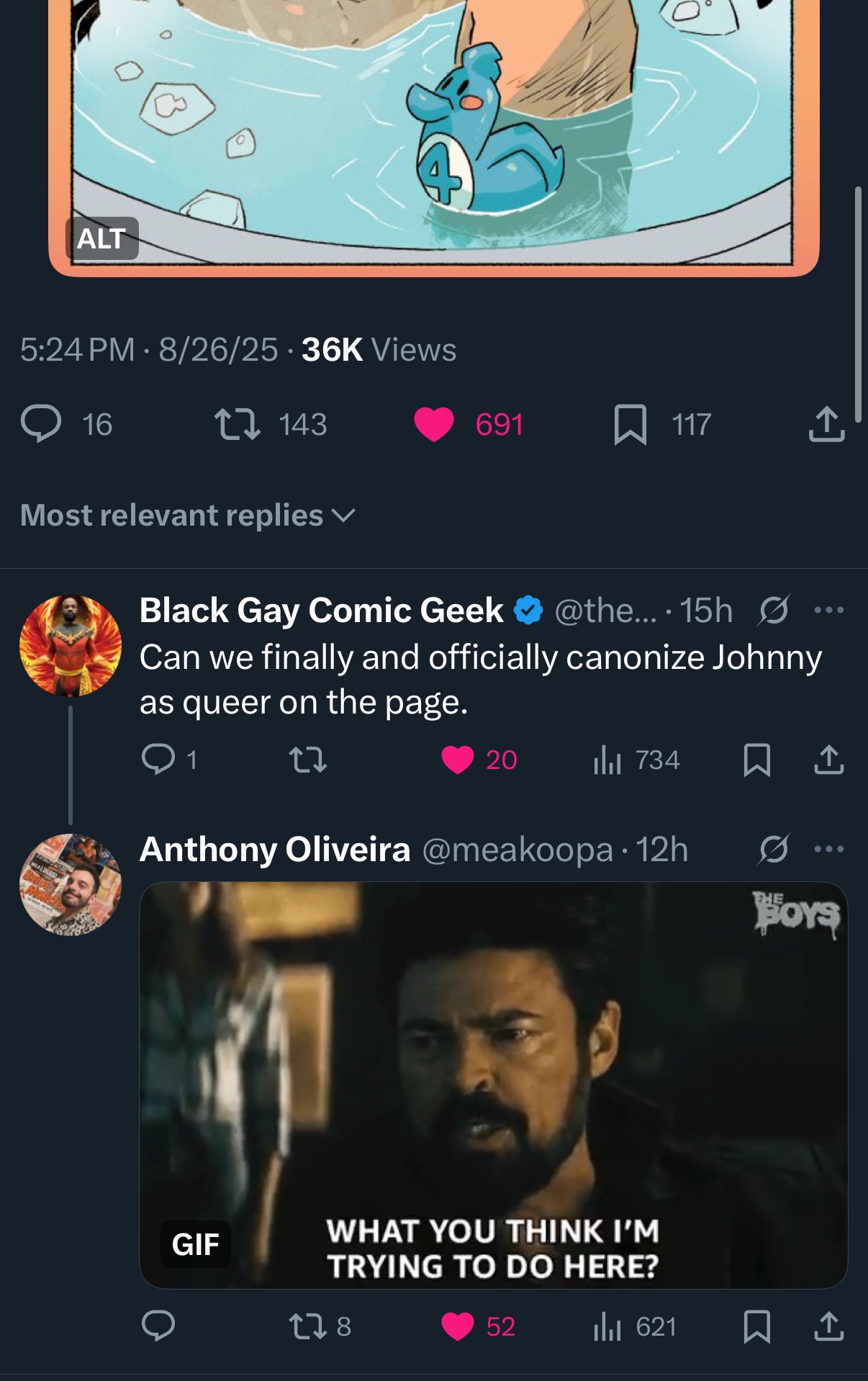The height and width of the screenshot is (1381, 868).
Task: Repost Anthony Oliveira's GIF reply
Action: click(x=308, y=1326)
